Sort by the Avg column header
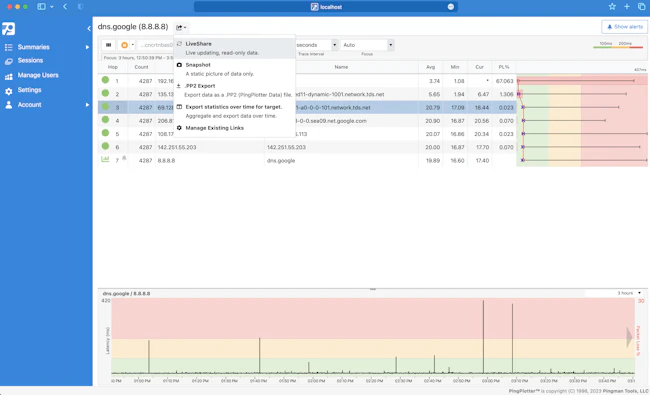Image resolution: width=650 pixels, height=395 pixels. [x=431, y=67]
